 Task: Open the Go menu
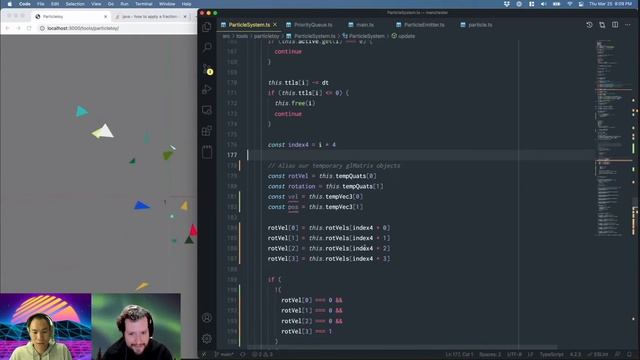point(111,4)
